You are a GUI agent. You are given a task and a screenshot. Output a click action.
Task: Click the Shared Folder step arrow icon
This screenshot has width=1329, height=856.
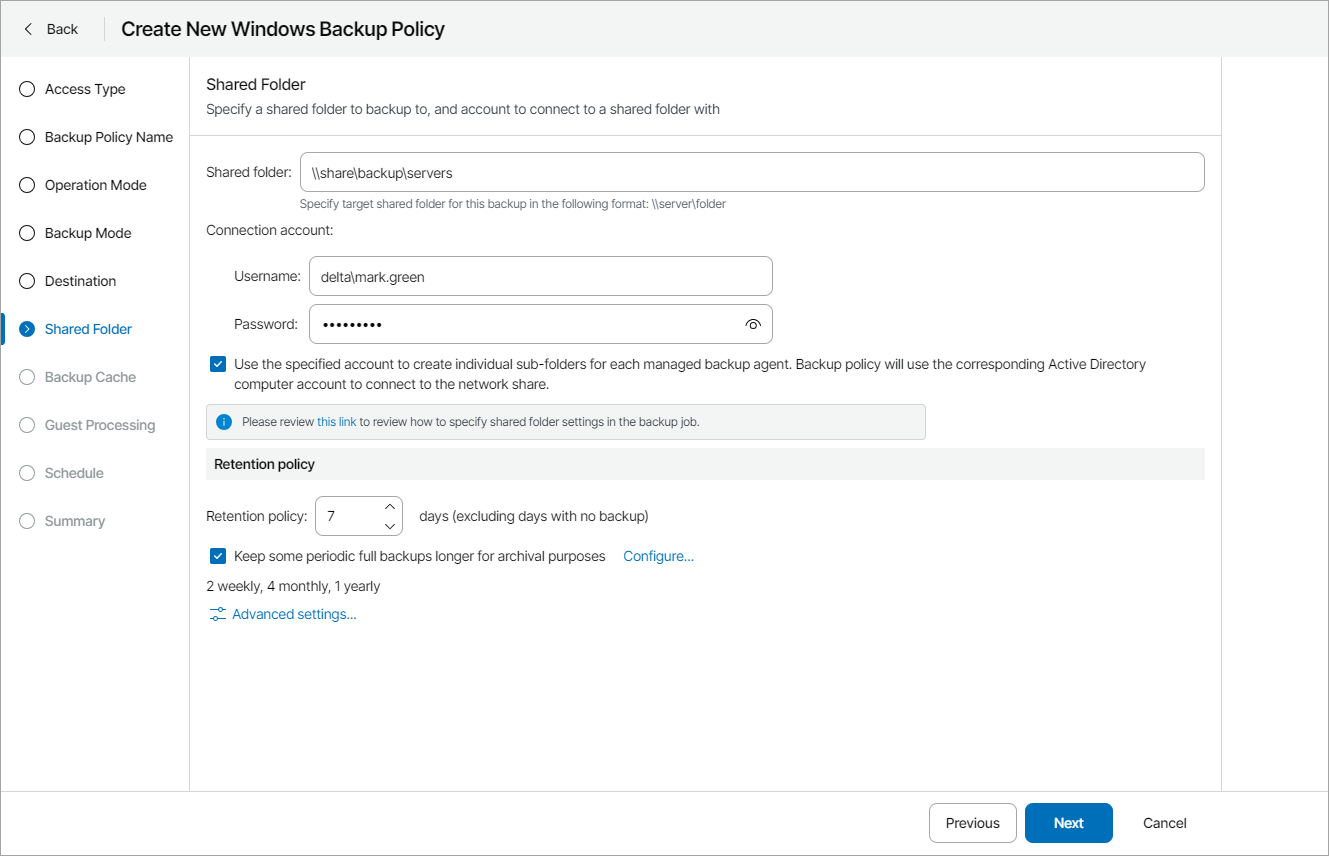(x=27, y=329)
